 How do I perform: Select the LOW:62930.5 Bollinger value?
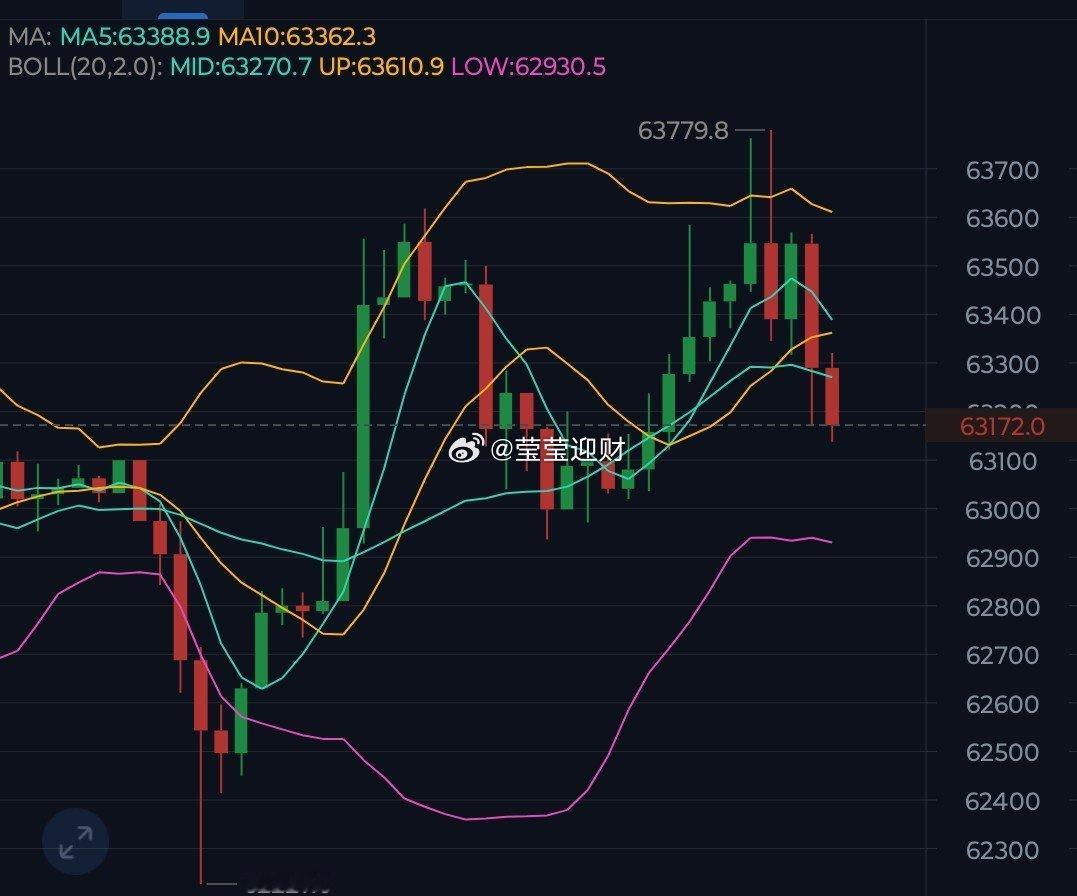point(528,67)
